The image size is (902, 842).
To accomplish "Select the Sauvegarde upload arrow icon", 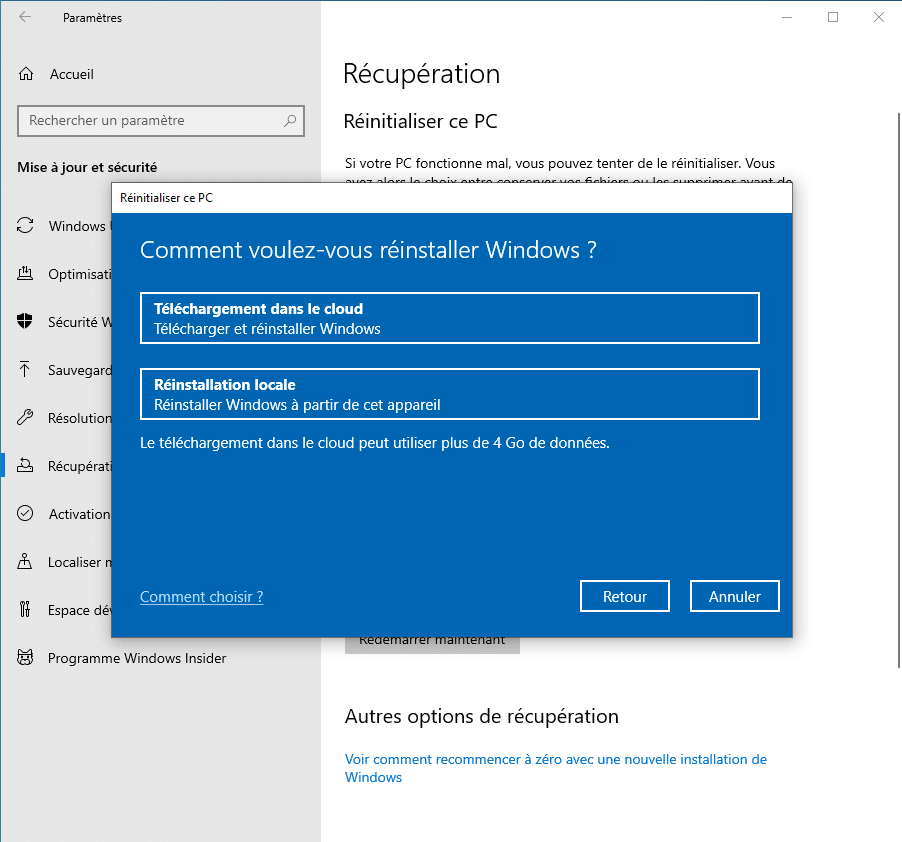I will pyautogui.click(x=25, y=369).
